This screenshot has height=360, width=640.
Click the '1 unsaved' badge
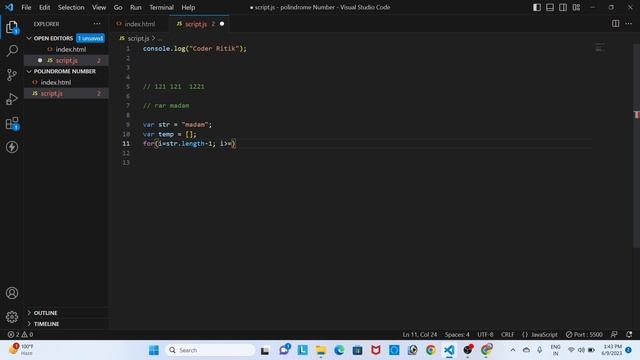coord(90,38)
